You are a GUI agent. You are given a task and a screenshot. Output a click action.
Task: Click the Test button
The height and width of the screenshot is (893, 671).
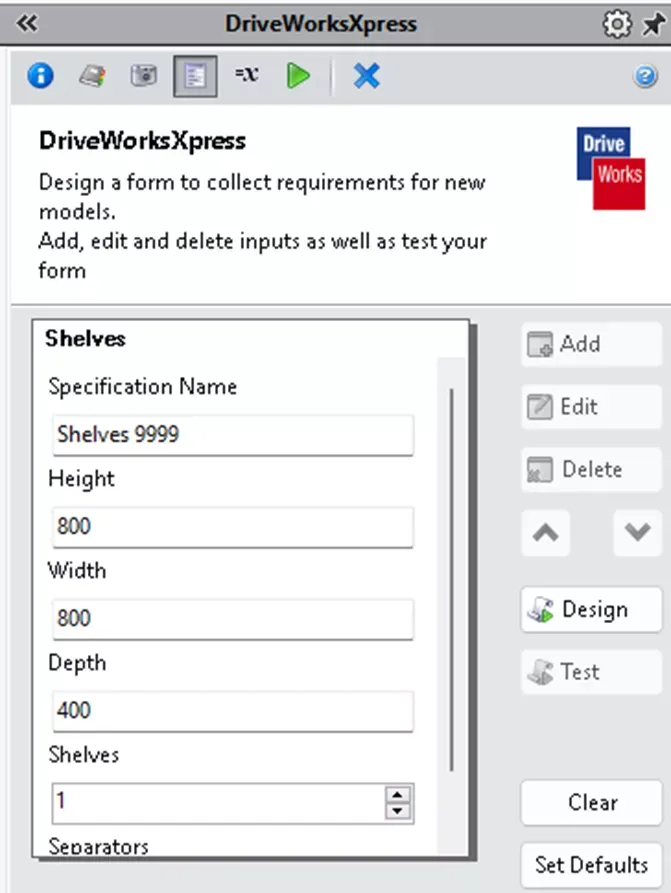click(x=591, y=672)
